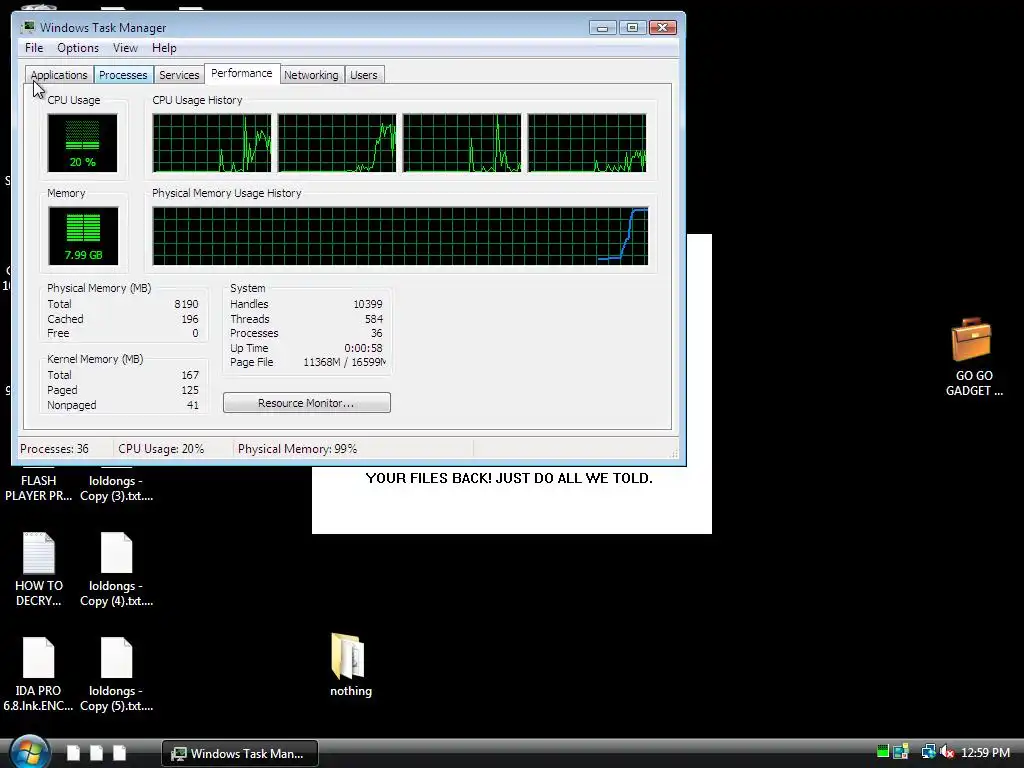Click the loldongs - Copy (3).txt label

pyautogui.click(x=116, y=488)
